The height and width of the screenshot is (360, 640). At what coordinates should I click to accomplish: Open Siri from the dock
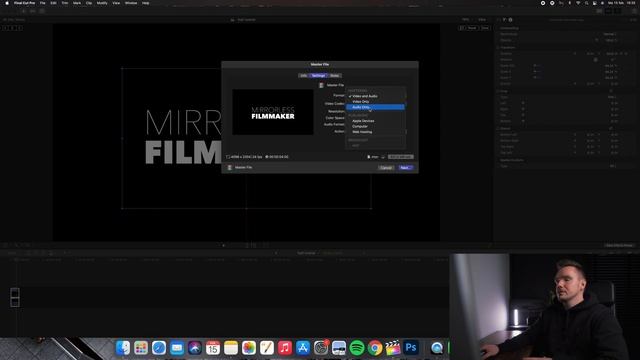point(195,348)
